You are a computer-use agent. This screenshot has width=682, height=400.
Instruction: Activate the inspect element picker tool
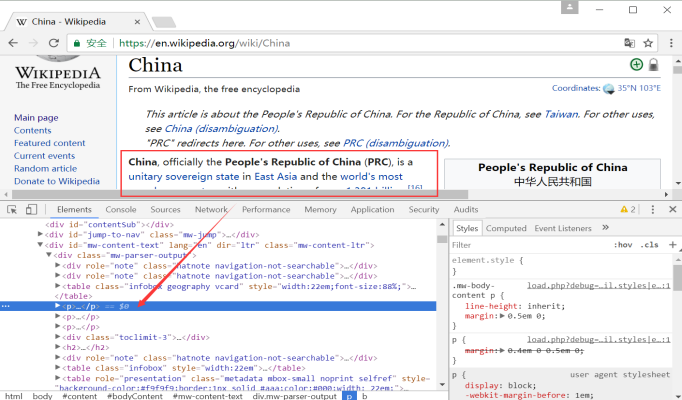tap(12, 210)
